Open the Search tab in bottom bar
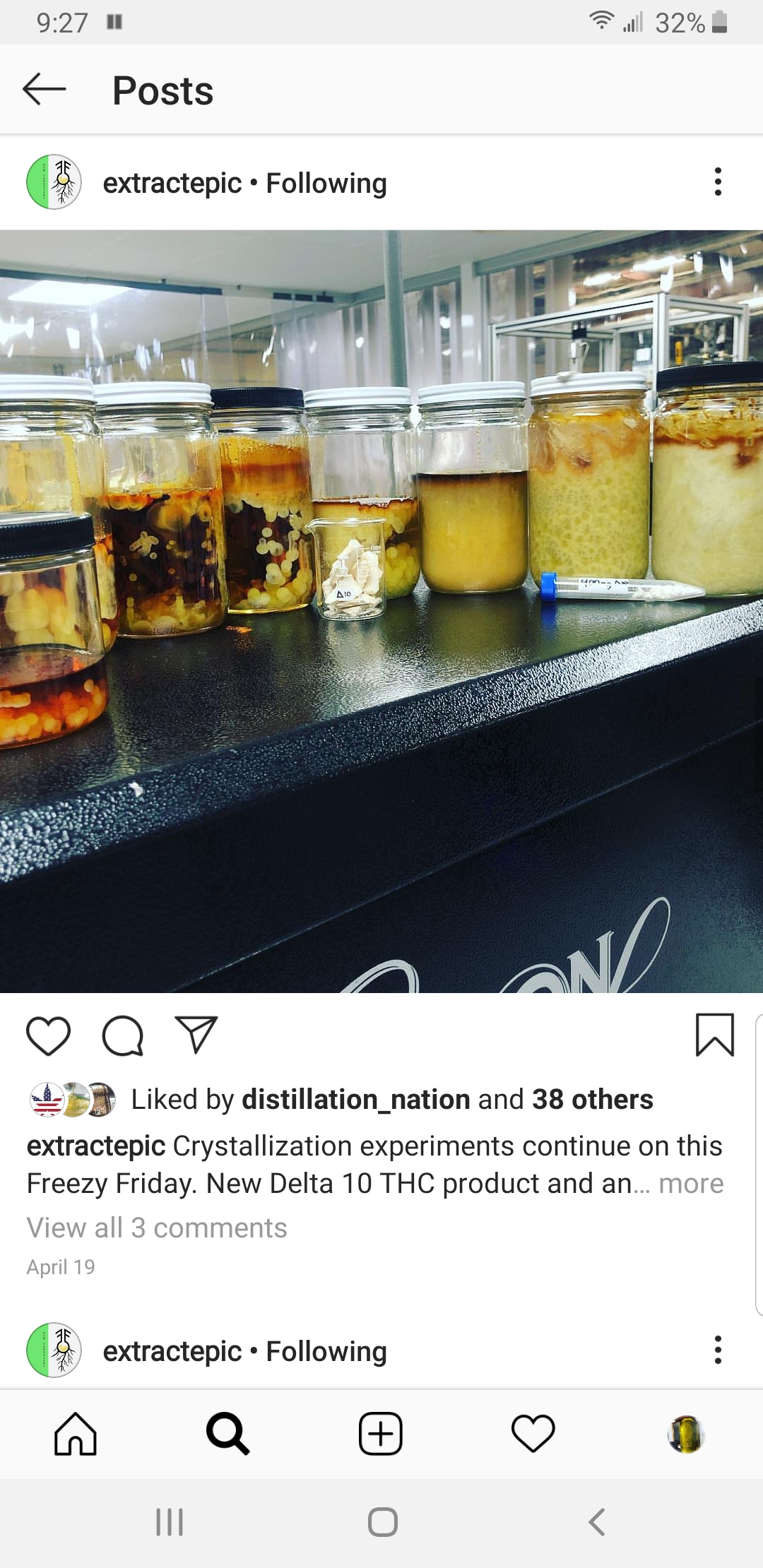 227,1434
